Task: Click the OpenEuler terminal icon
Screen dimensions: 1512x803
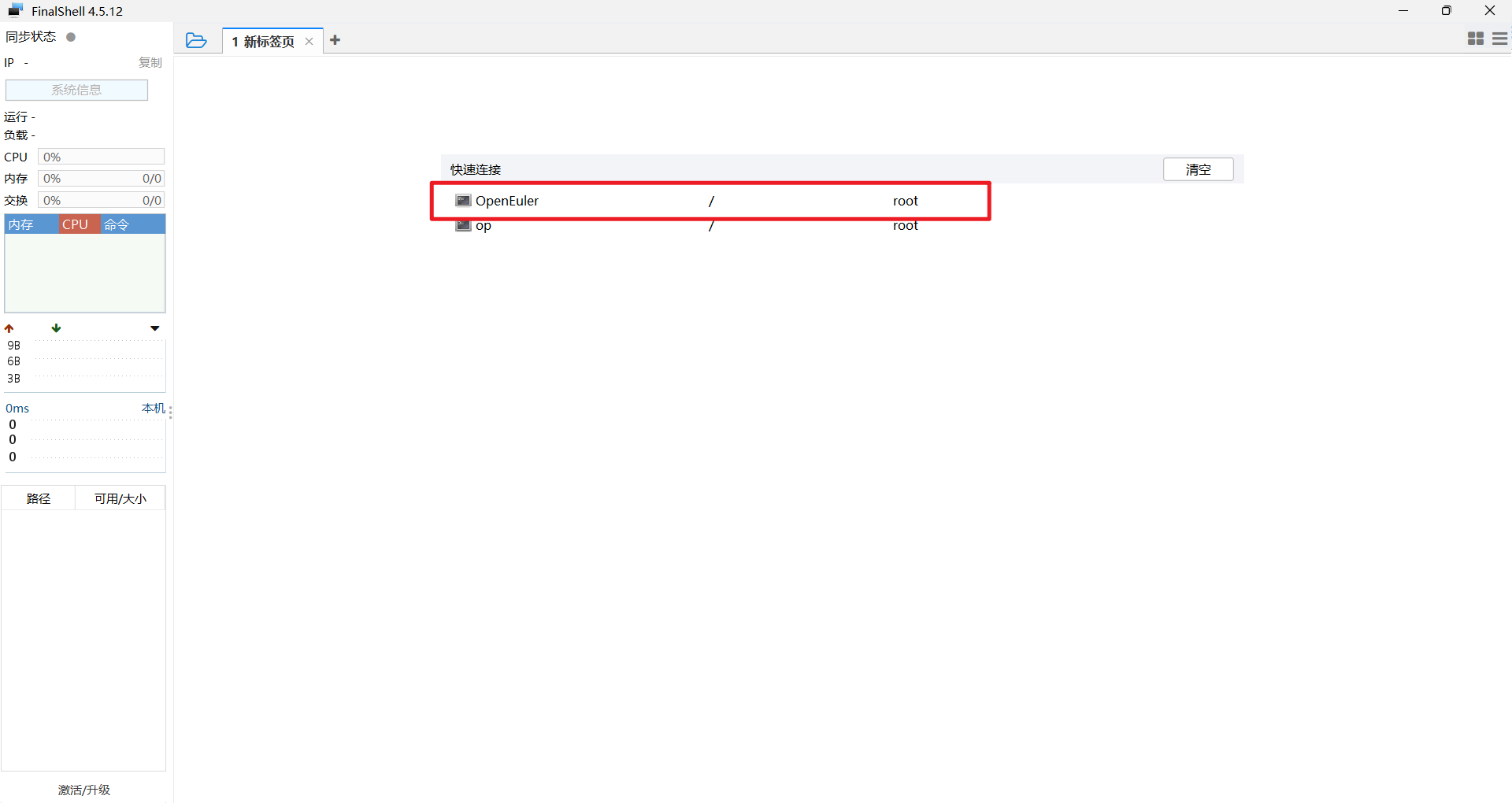Action: [463, 201]
